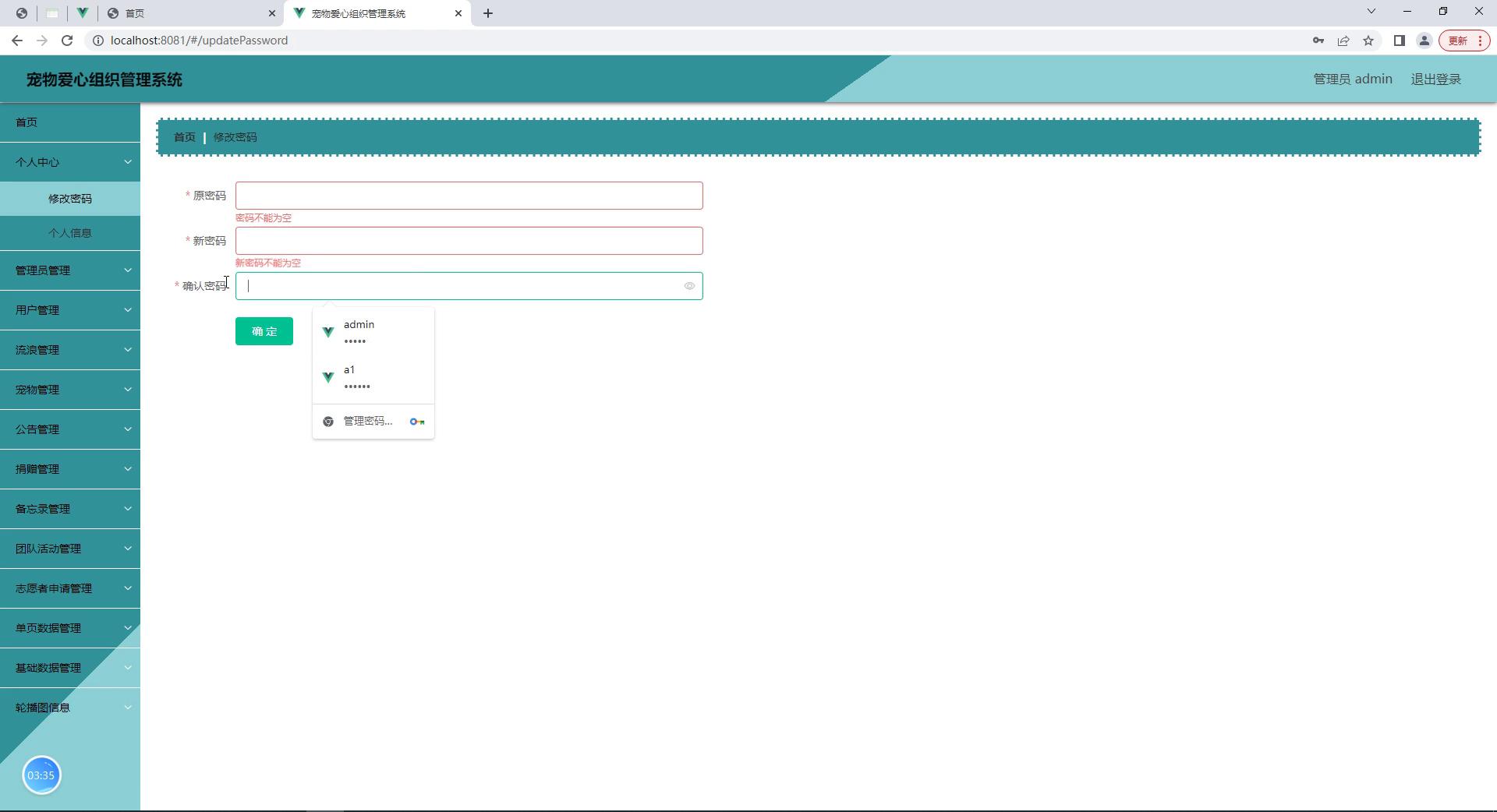Reload the page with refresh icon
1497x812 pixels.
(67, 41)
